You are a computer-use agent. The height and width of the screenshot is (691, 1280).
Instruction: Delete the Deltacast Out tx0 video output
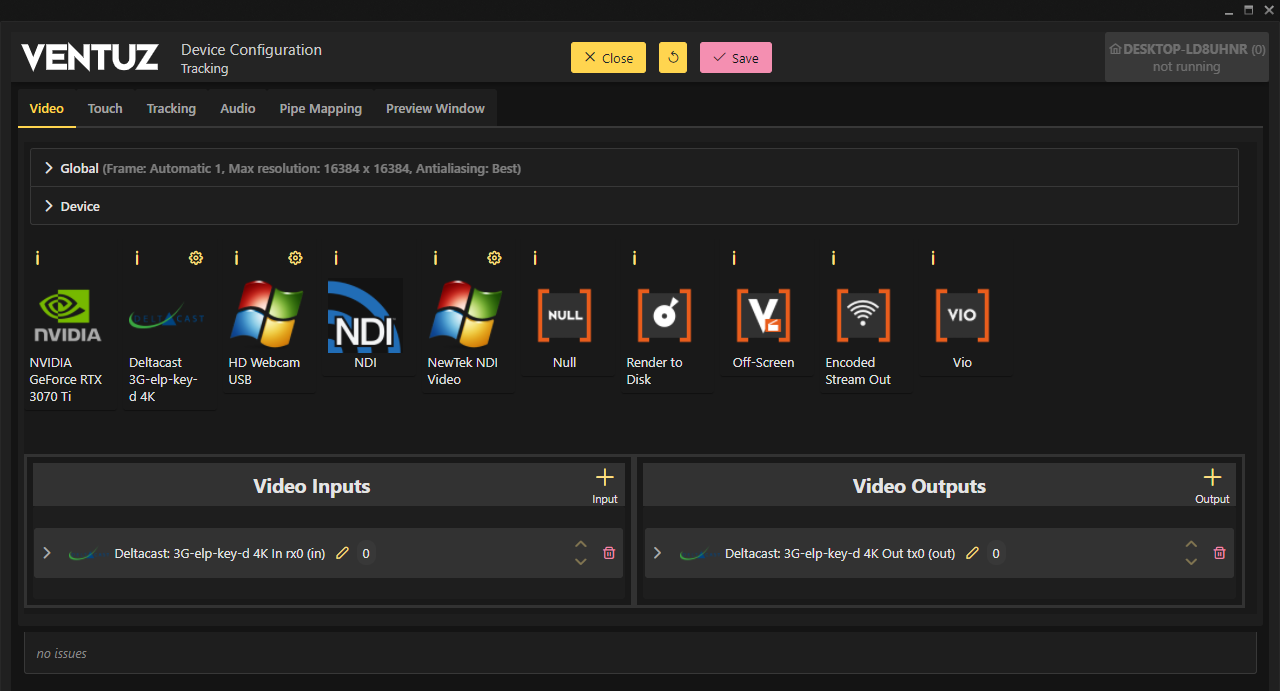click(1219, 553)
